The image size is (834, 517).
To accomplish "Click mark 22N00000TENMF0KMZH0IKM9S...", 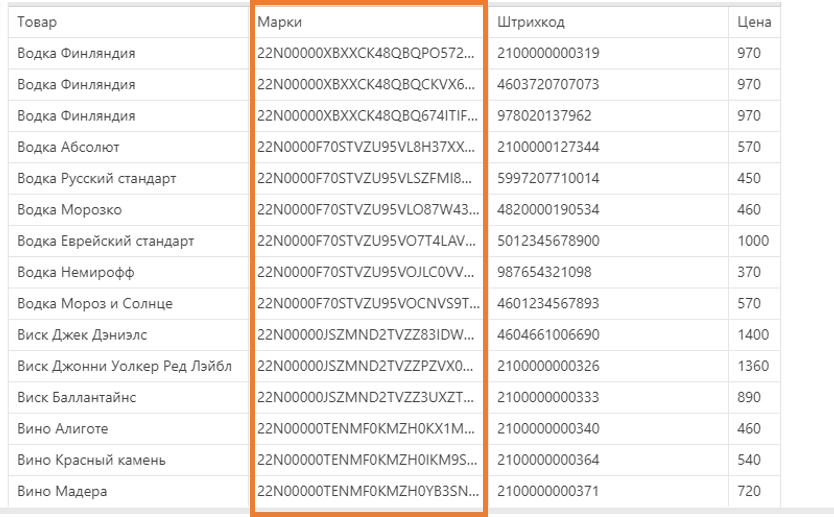I will [x=367, y=460].
